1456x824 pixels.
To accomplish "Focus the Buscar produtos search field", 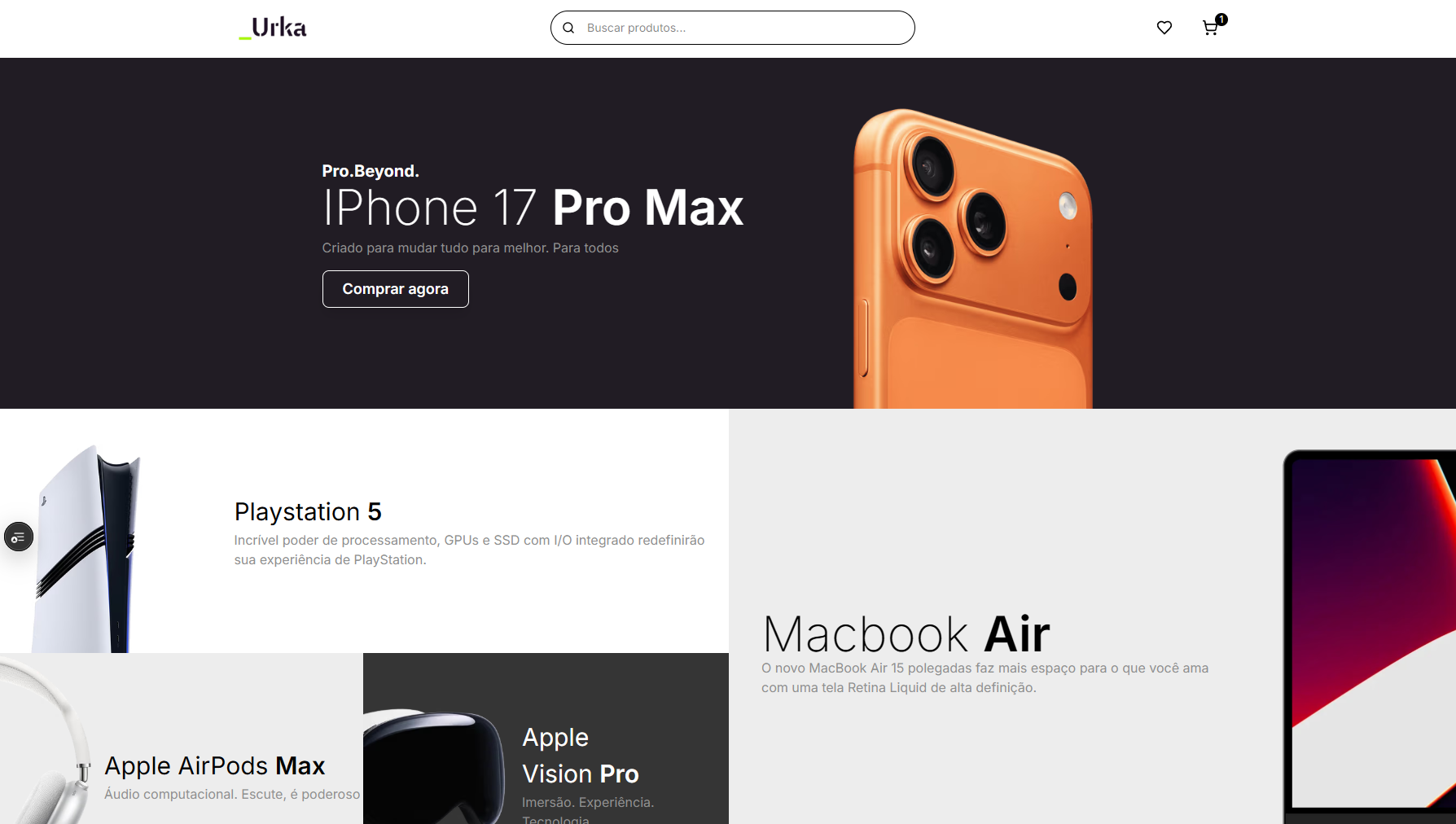I will [732, 28].
